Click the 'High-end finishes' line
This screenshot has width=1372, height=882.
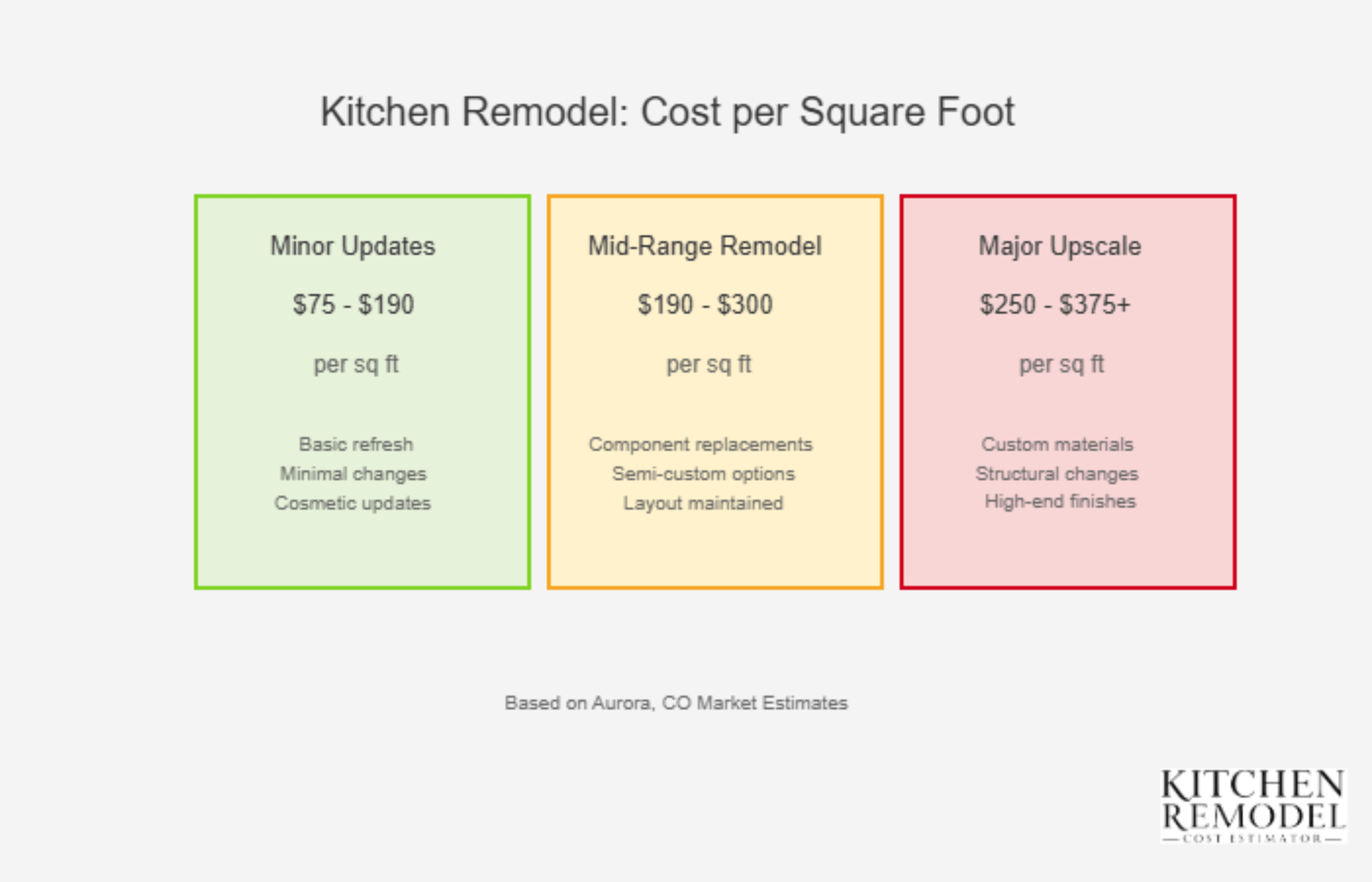pyautogui.click(x=1060, y=501)
